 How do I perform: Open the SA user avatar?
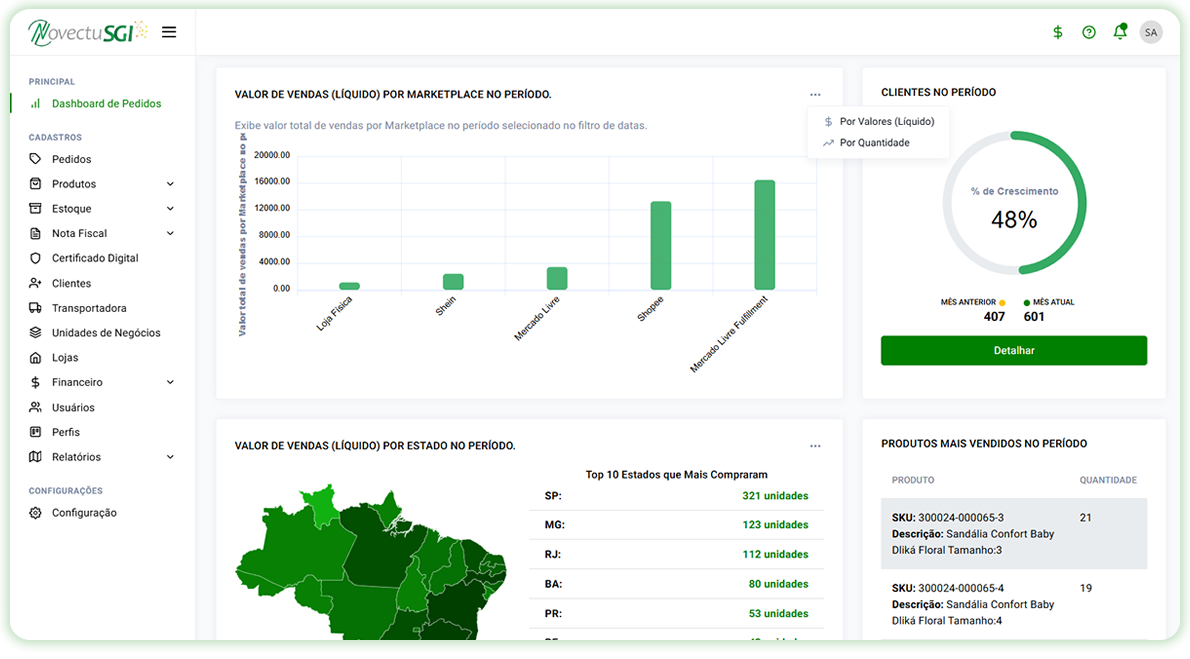point(1151,32)
